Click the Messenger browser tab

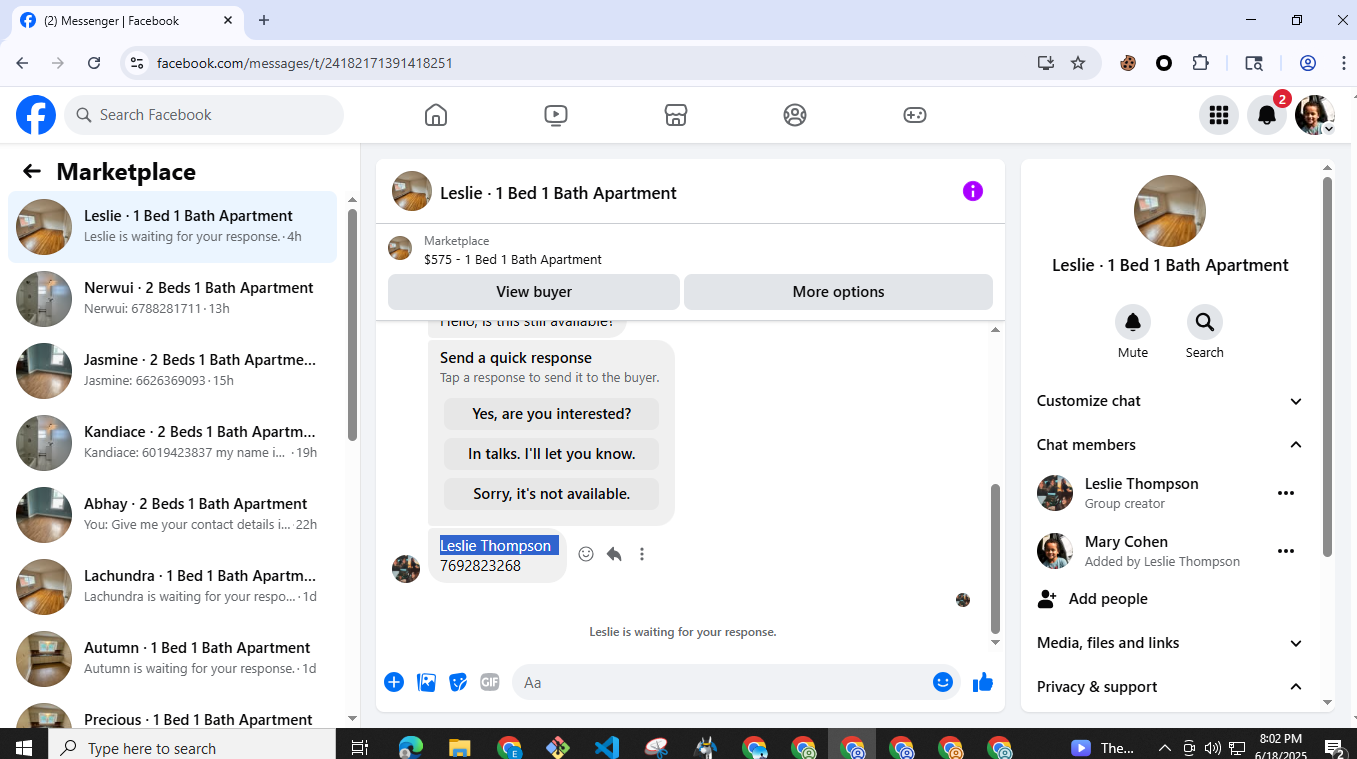click(126, 20)
